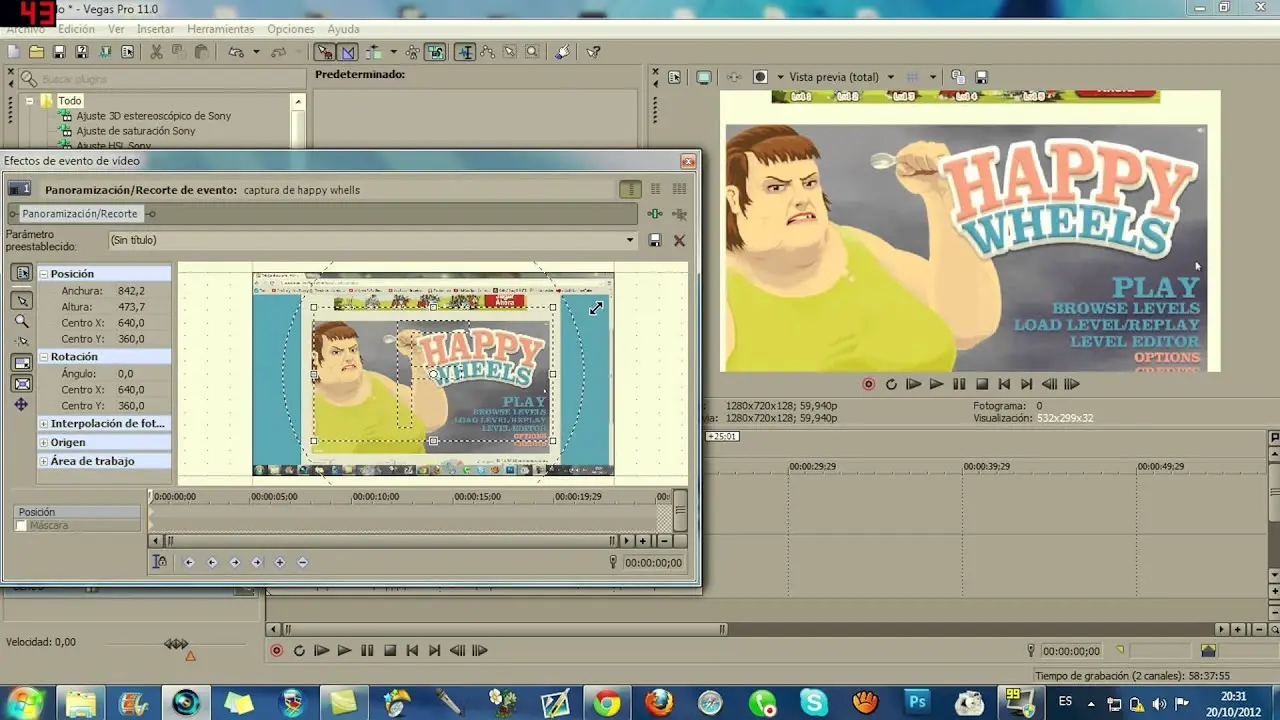Open Photoshop from the taskbar
The width and height of the screenshot is (1280, 720).
click(916, 703)
